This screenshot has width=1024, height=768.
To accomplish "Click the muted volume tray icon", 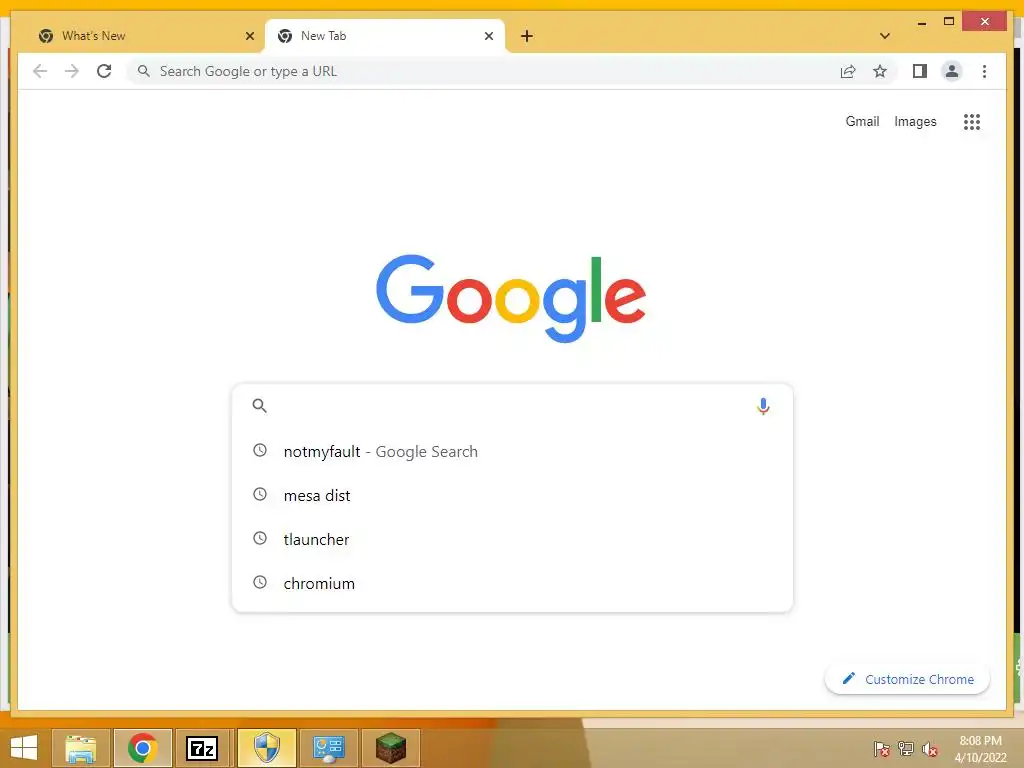I will point(930,748).
